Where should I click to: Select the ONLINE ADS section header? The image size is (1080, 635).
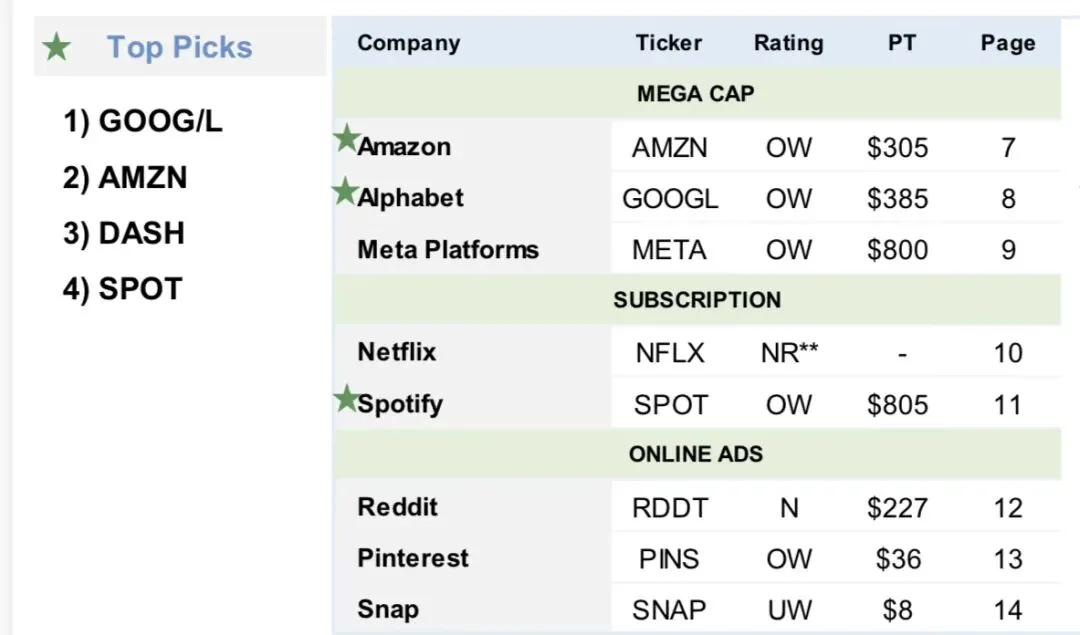pos(696,454)
